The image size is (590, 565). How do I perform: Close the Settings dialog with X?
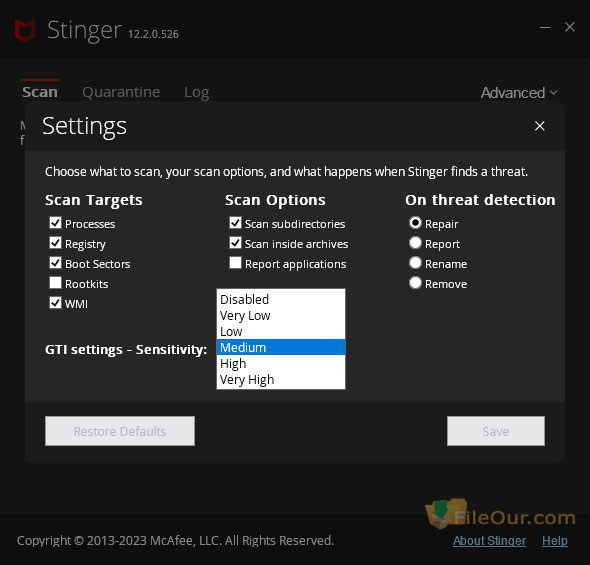click(540, 126)
